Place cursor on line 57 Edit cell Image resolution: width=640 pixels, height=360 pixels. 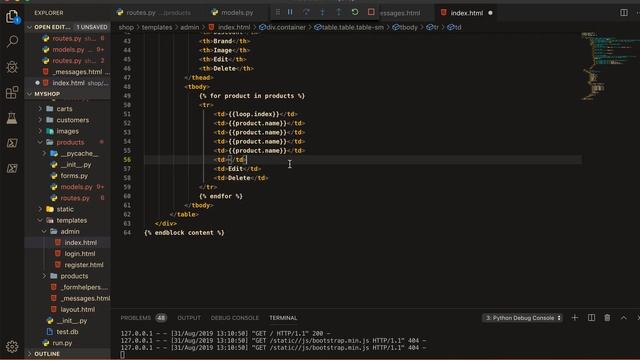pyautogui.click(x=237, y=169)
